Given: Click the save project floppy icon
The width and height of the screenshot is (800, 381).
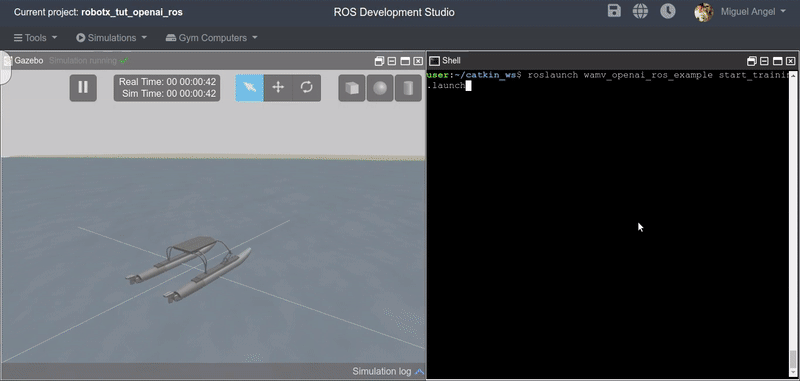Looking at the screenshot, I should (x=614, y=11).
